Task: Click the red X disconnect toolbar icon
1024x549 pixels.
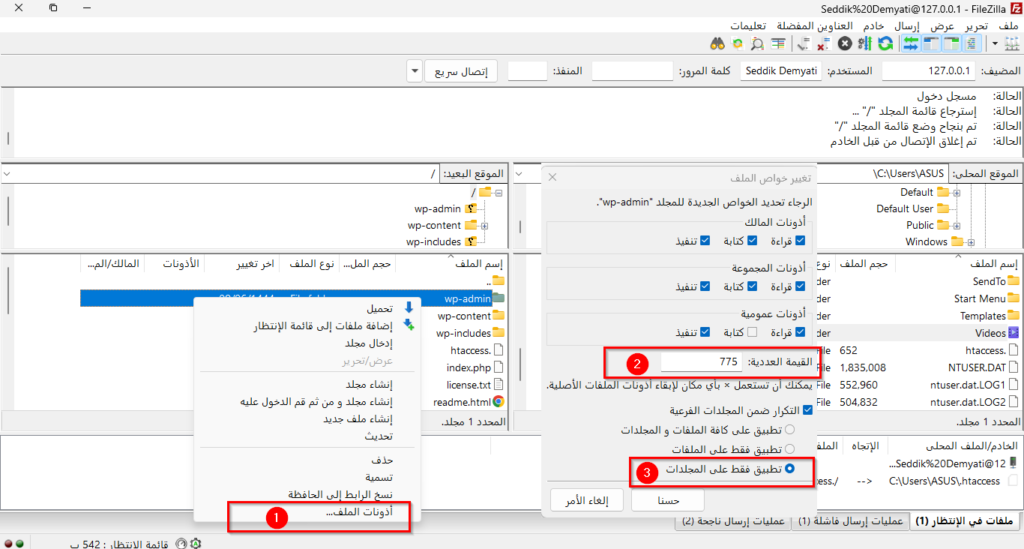Action: [823, 44]
